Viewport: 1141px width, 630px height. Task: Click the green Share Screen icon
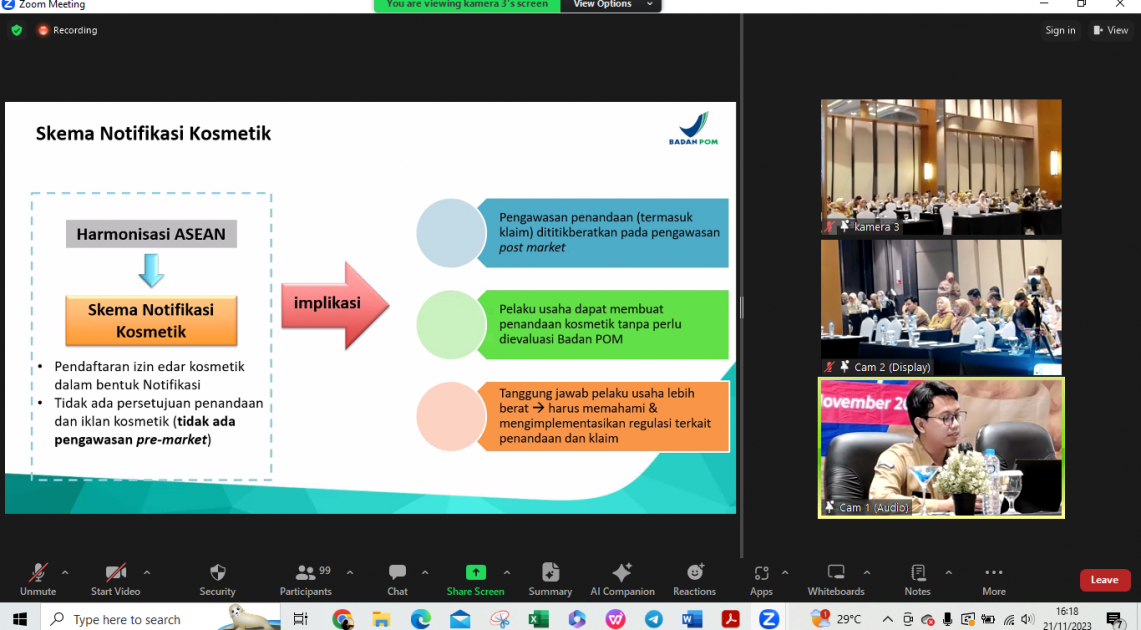[475, 573]
